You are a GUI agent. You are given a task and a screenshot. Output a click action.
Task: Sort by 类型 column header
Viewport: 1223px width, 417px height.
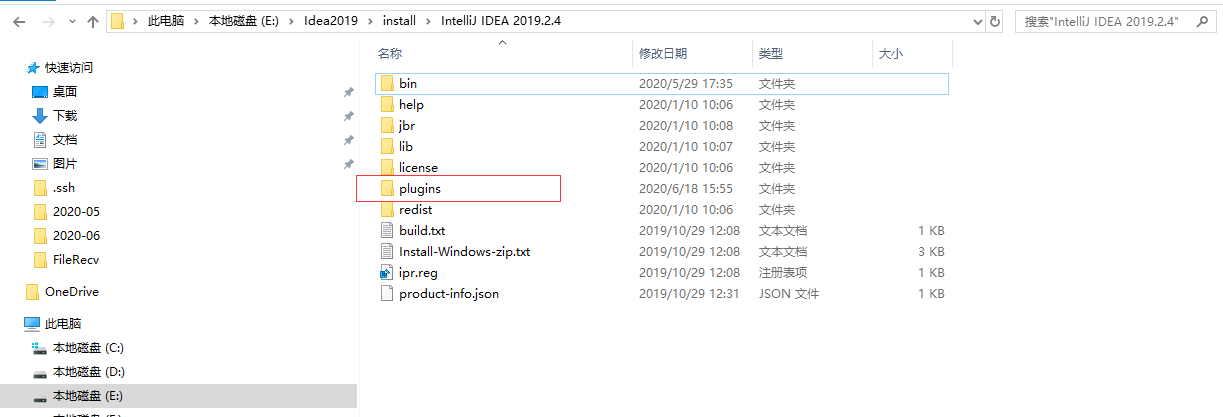tap(771, 54)
